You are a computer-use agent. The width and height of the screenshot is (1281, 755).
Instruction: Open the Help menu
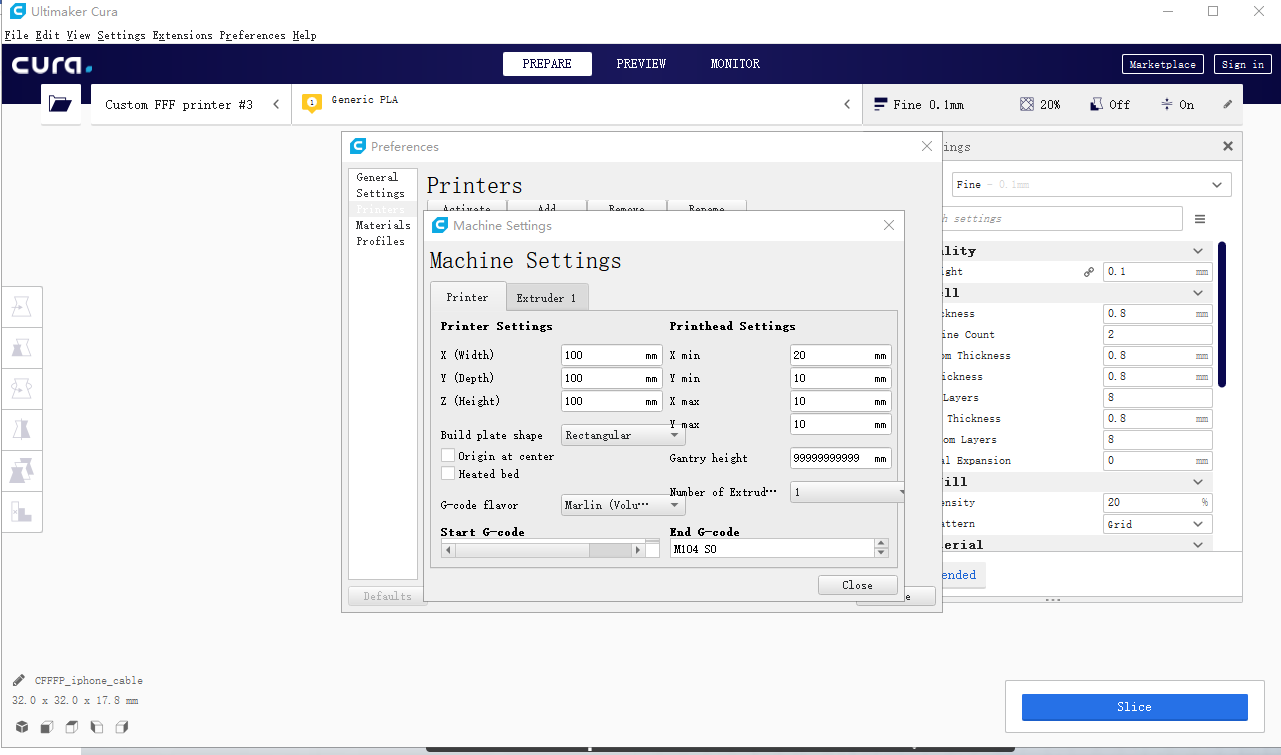pos(304,35)
